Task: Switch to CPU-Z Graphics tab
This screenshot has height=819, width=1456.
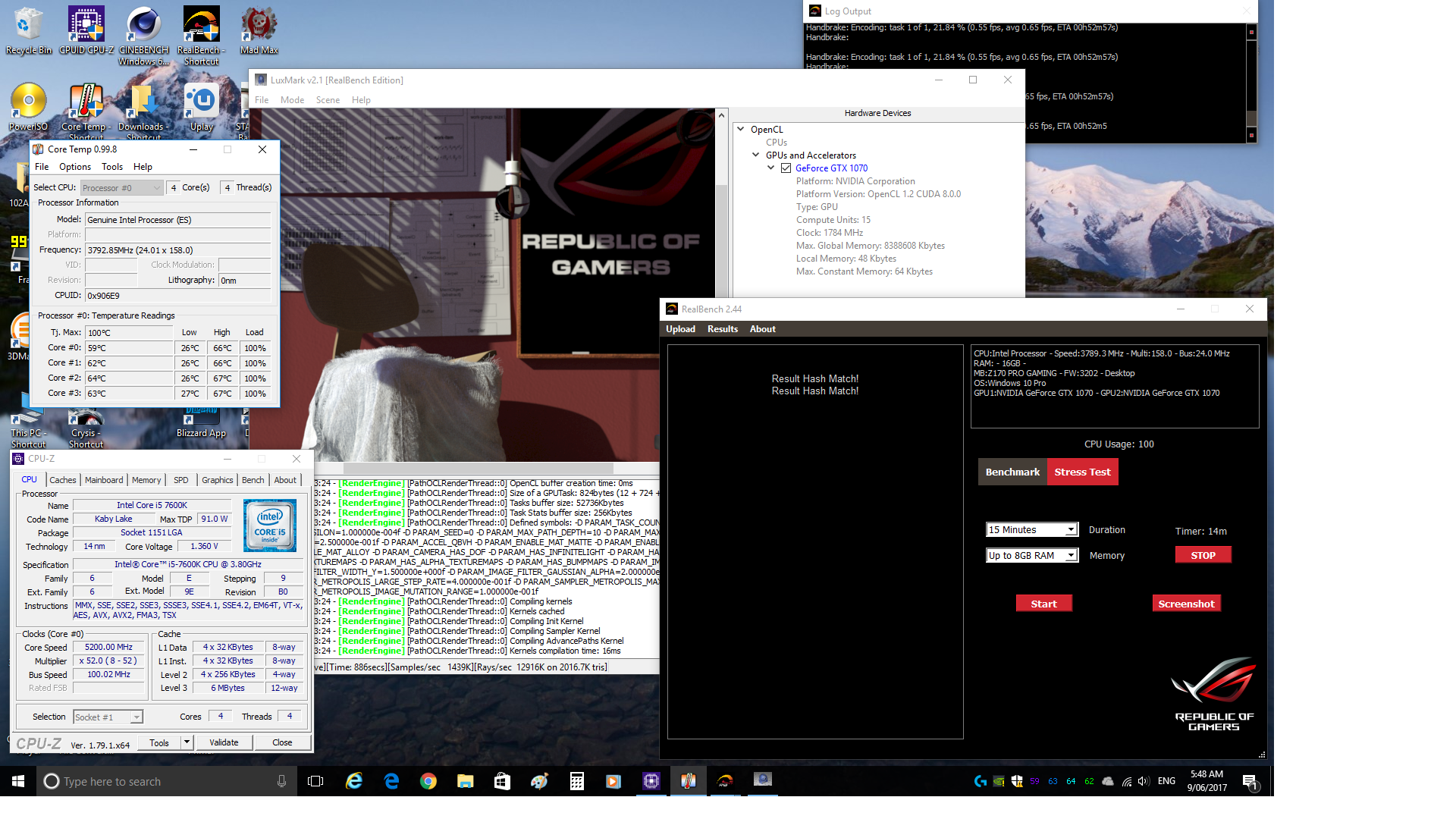Action: pos(218,480)
